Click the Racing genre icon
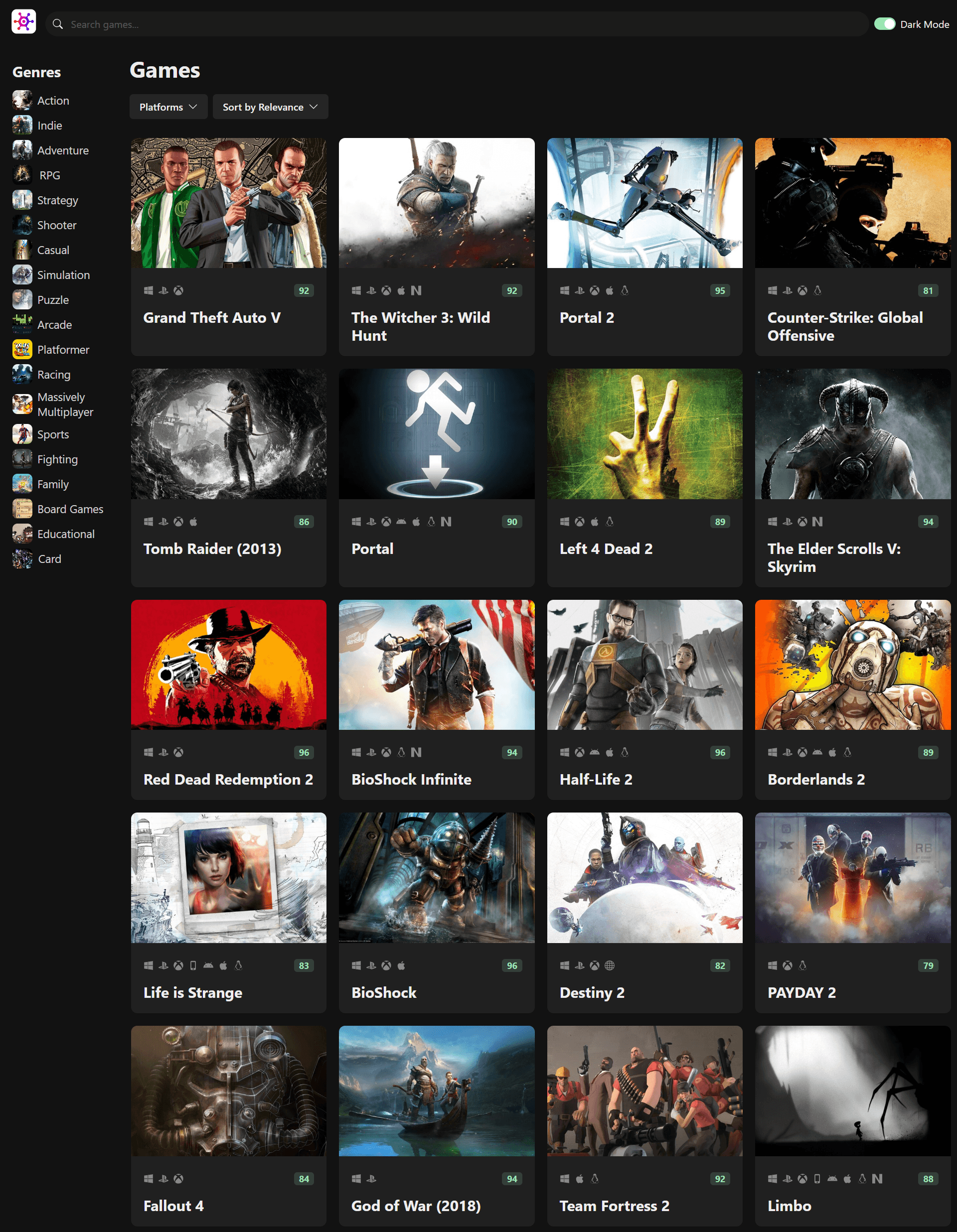The width and height of the screenshot is (957, 1232). click(x=22, y=374)
